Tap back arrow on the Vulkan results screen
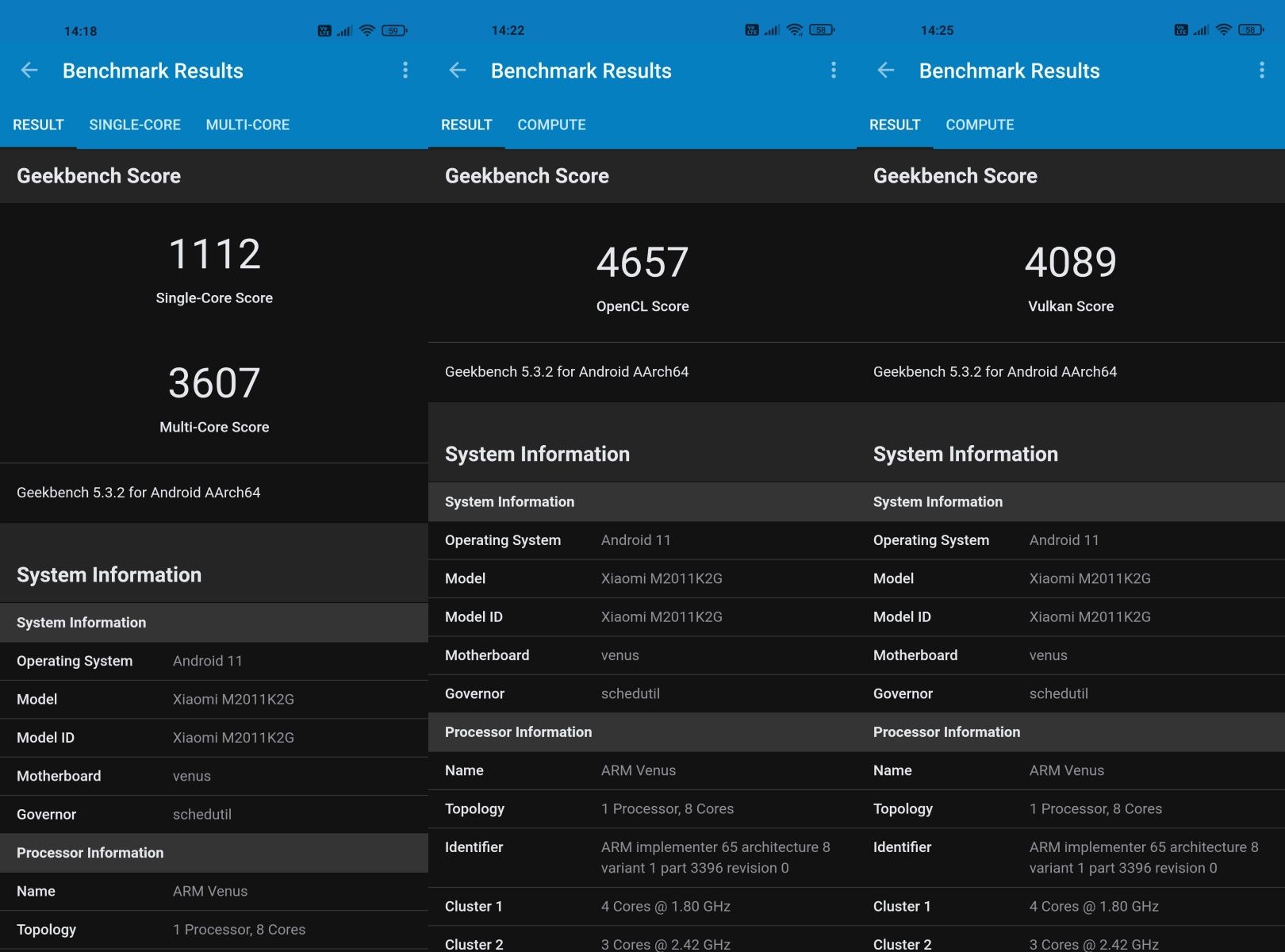 (x=886, y=71)
